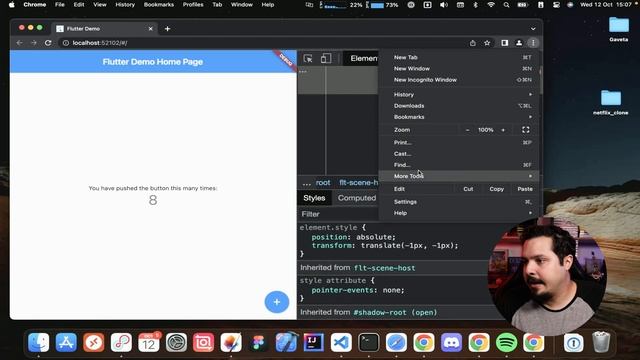Select the Flutter Demo browser tab
This screenshot has width=640, height=360.
point(104,29)
